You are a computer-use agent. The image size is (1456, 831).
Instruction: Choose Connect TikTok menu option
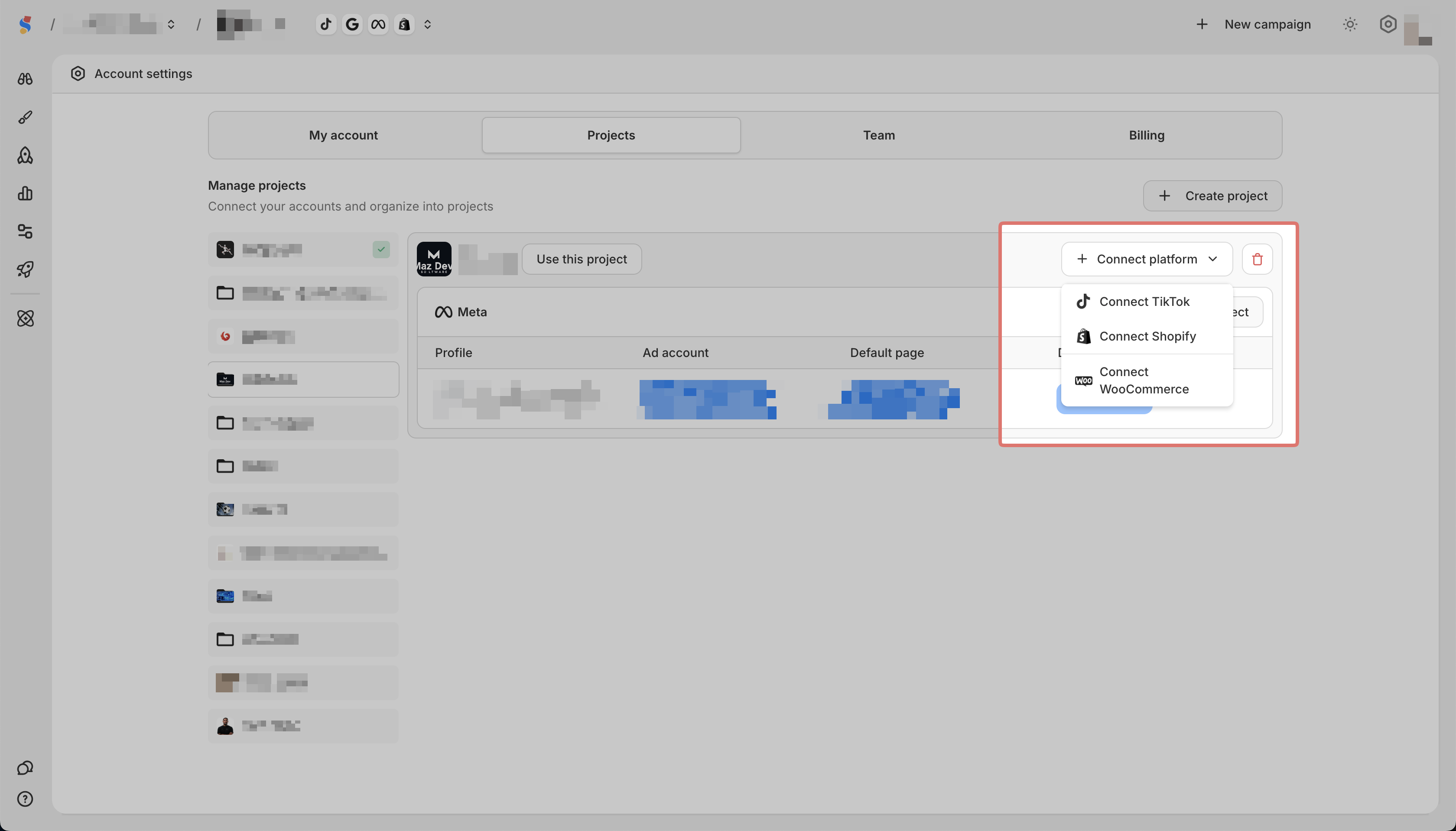1144,302
